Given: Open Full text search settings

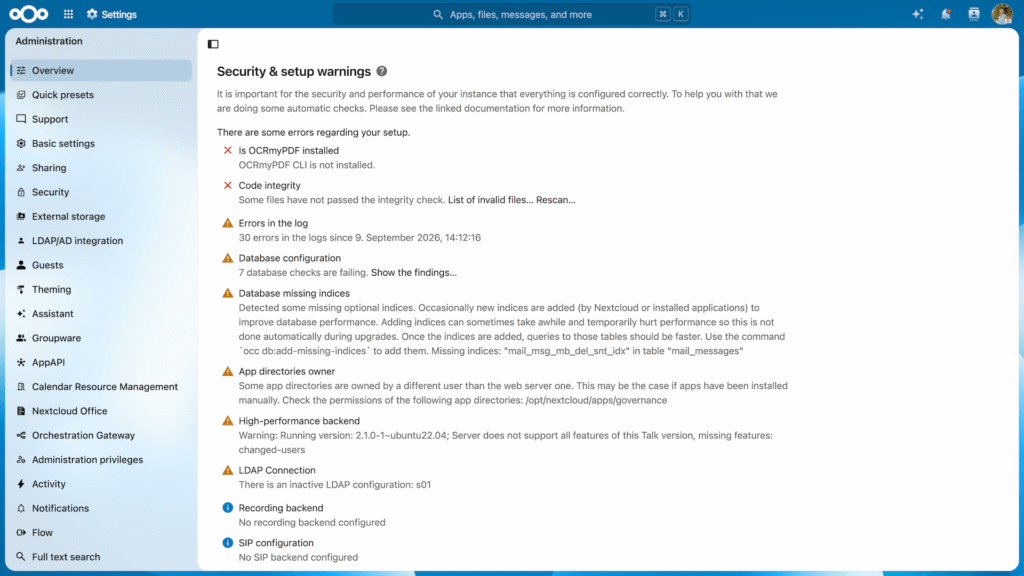Looking at the screenshot, I should pos(101,557).
